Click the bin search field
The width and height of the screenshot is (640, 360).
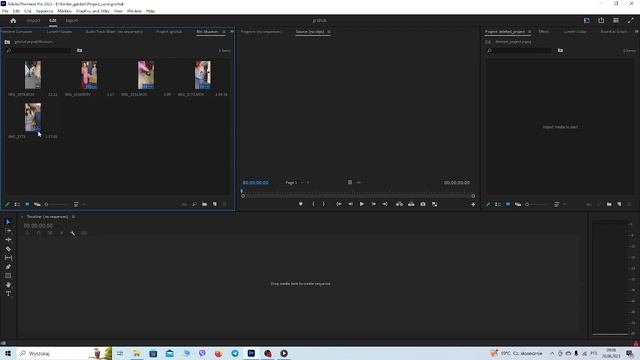tap(38, 51)
